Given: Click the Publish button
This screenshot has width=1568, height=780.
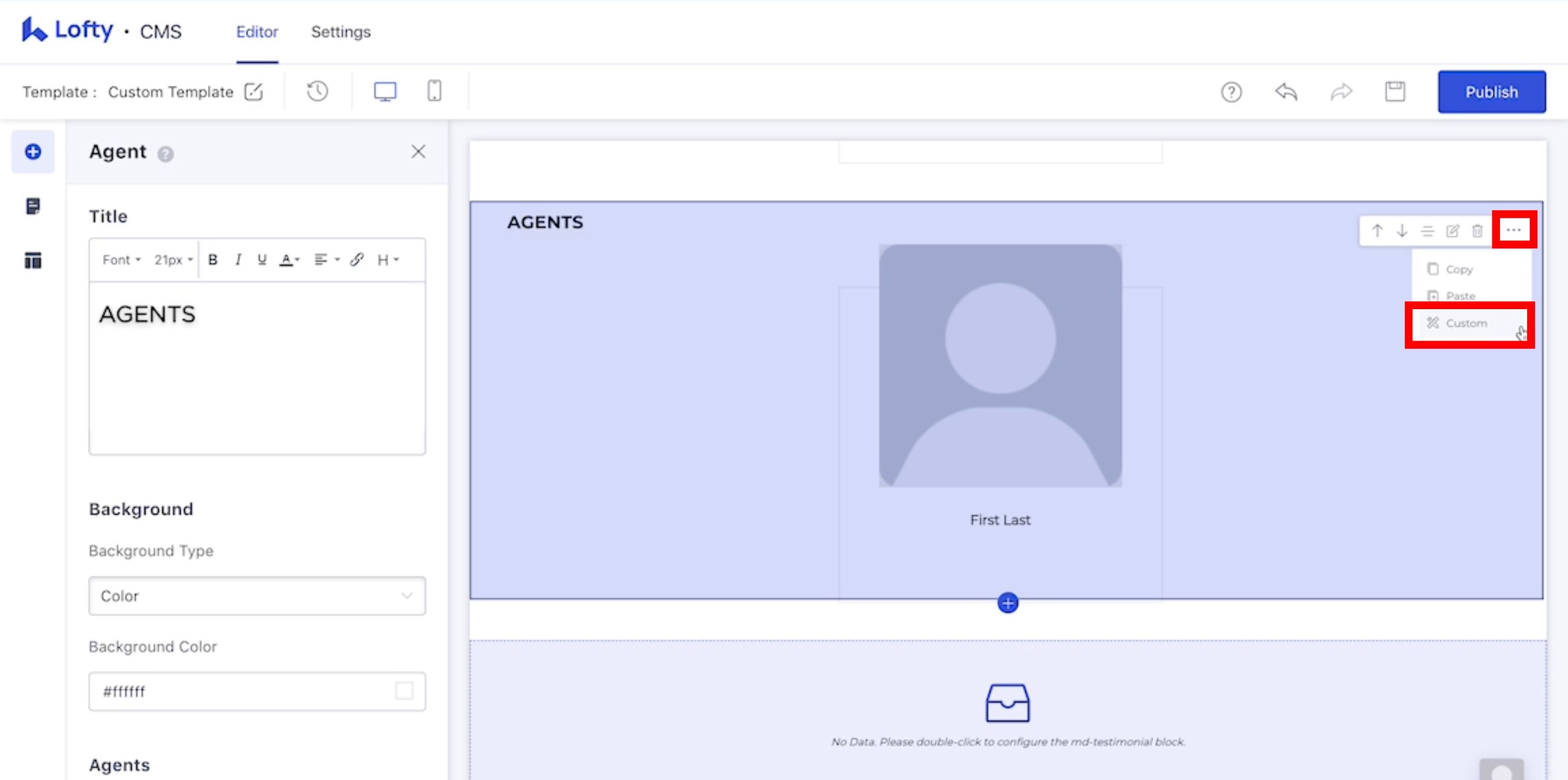Looking at the screenshot, I should coord(1492,92).
